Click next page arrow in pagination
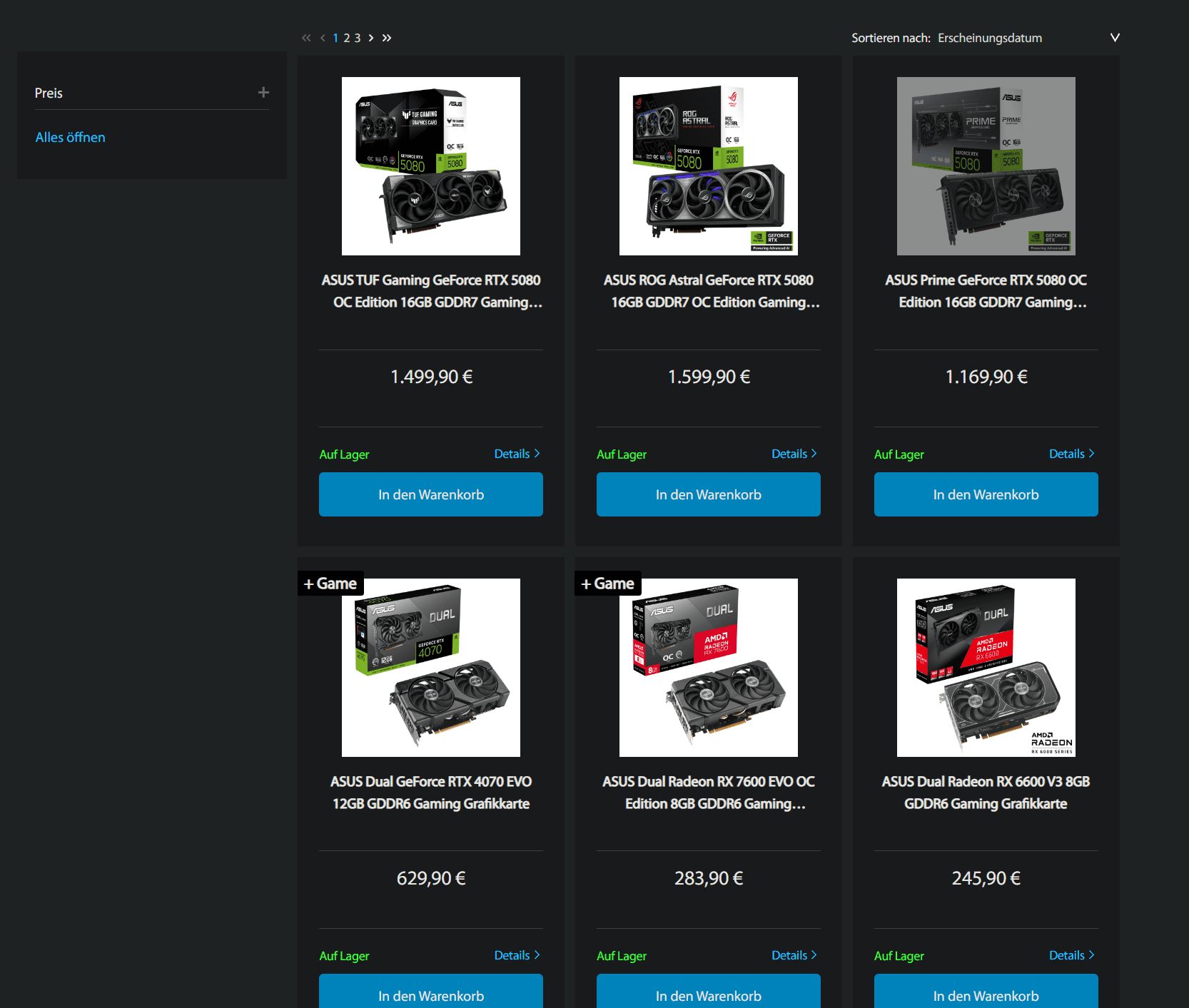Viewport: 1189px width, 1008px height. 371,38
